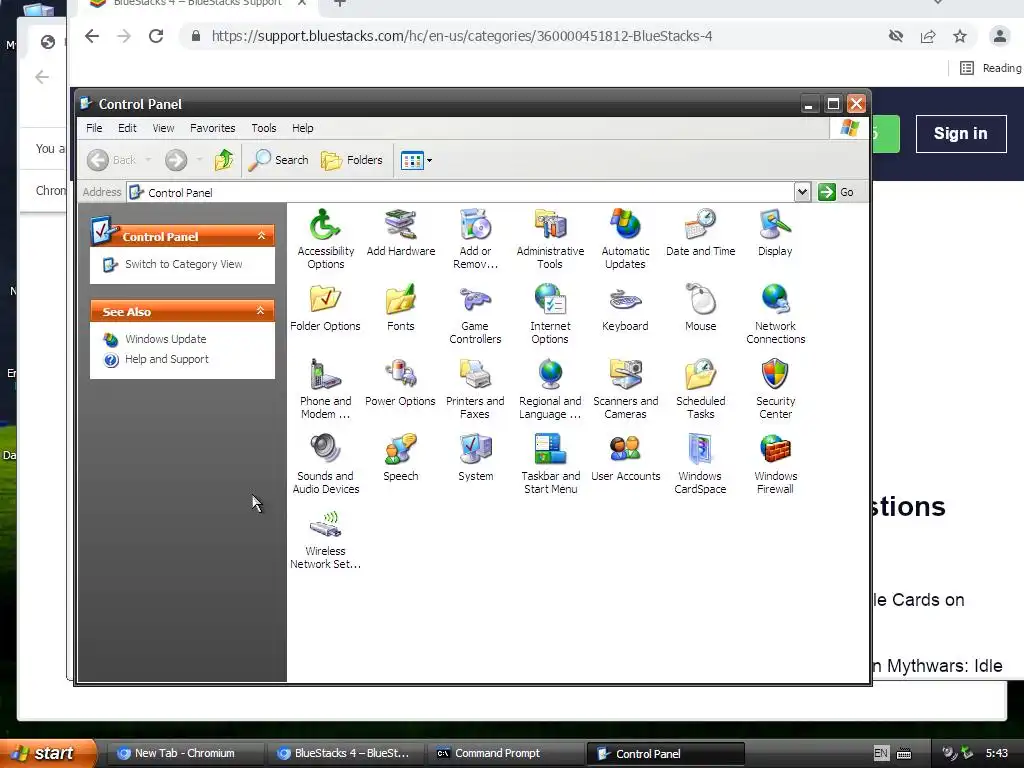Open Windows Update link
Viewport: 1024px width, 768px height.
tap(165, 339)
